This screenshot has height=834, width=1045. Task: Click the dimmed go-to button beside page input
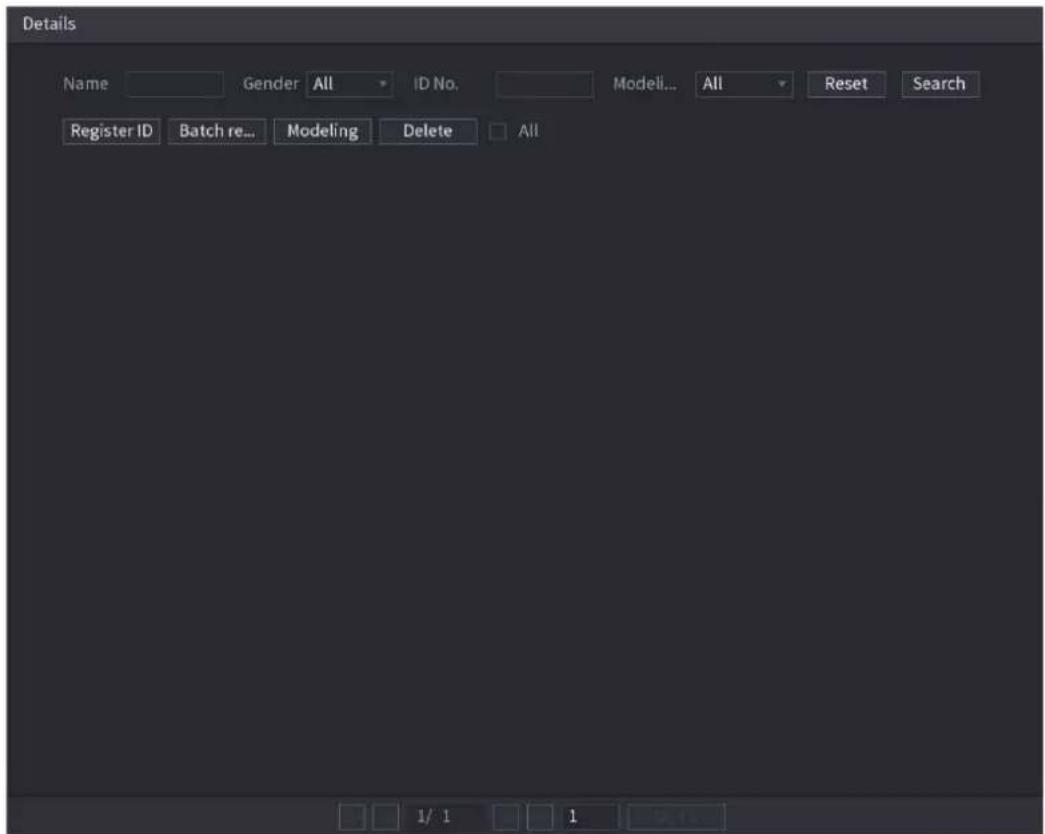(x=676, y=817)
